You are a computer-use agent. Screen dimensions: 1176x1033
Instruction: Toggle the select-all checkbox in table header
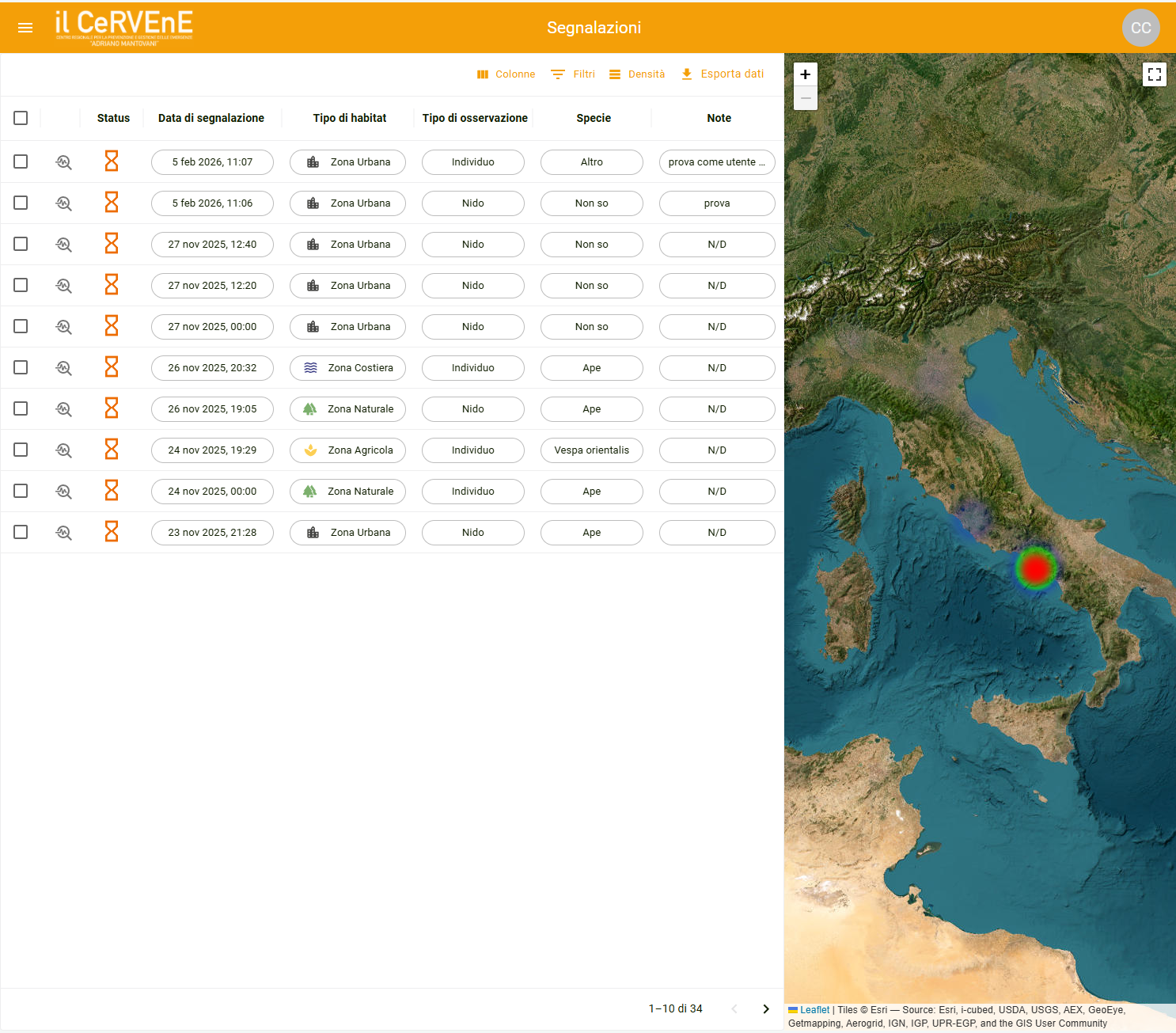click(x=21, y=118)
